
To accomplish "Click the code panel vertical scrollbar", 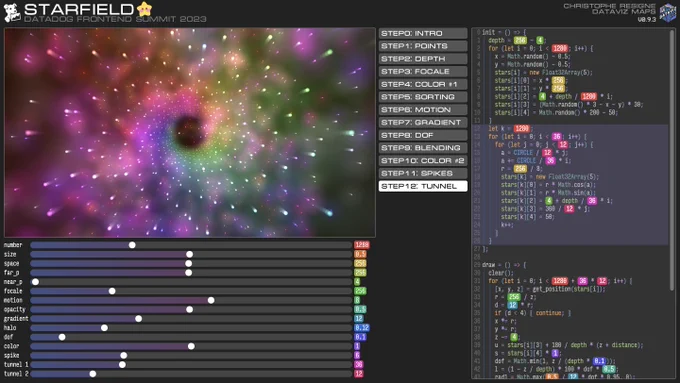I will [672, 160].
